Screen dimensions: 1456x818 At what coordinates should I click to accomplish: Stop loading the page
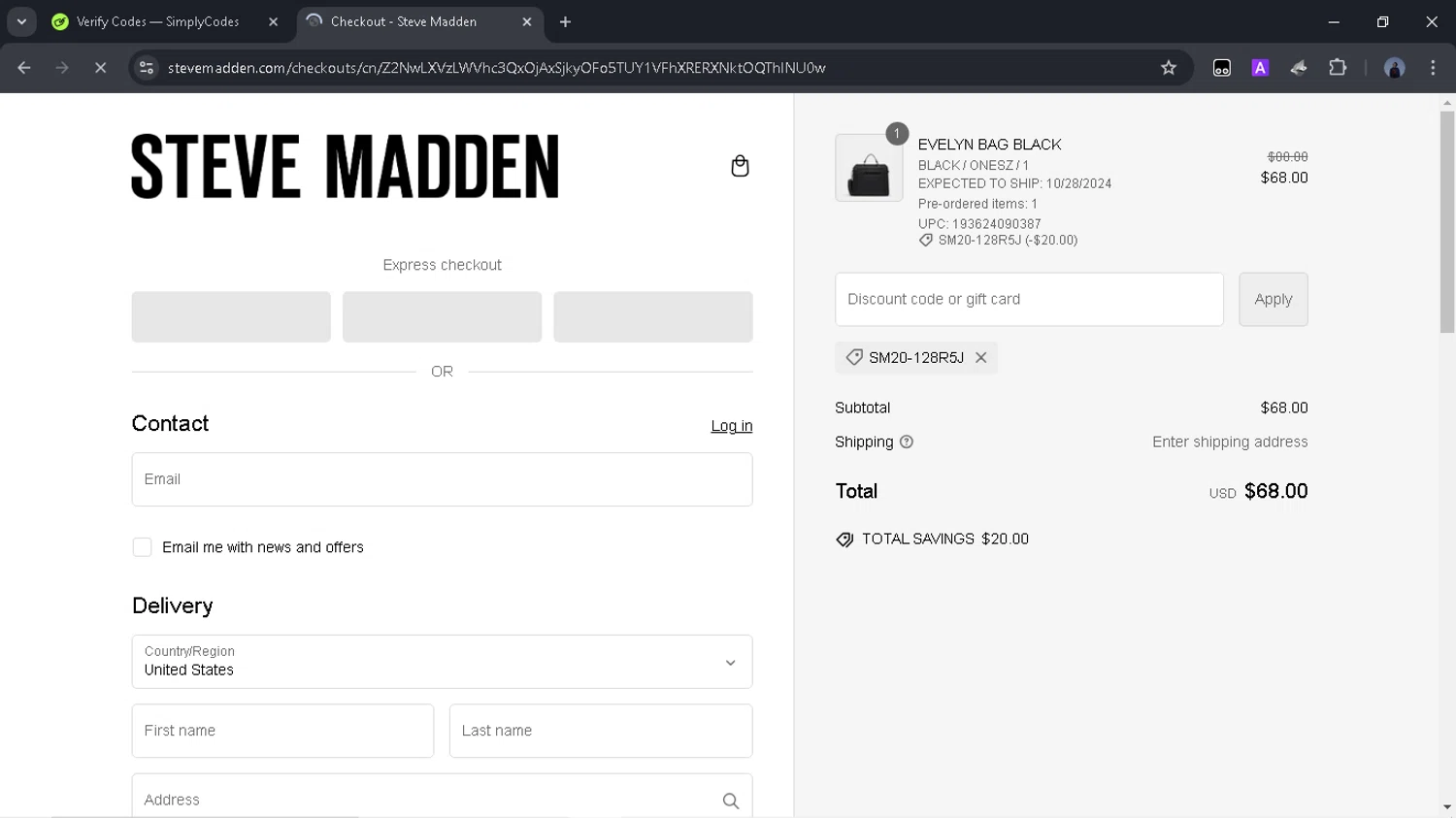[x=100, y=68]
